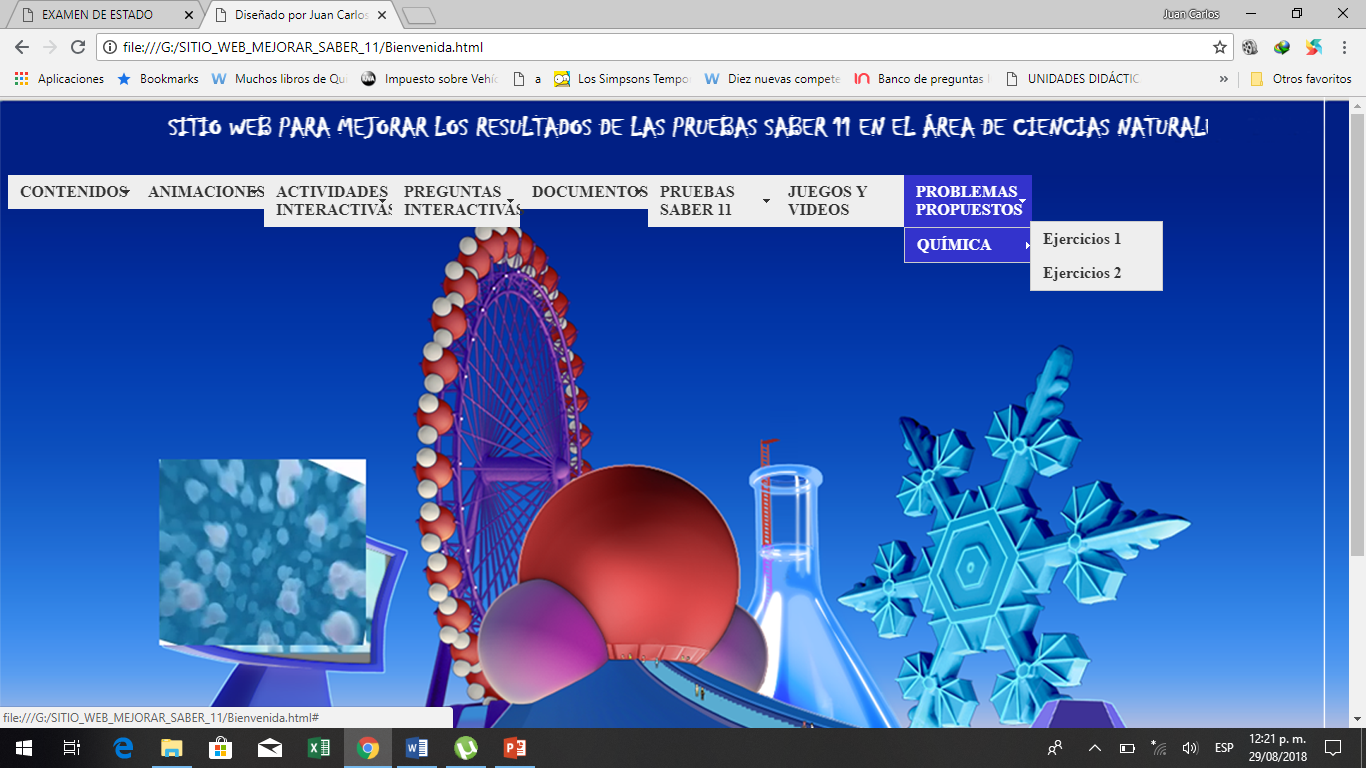This screenshot has height=768, width=1366.
Task: Open the Otros favoritos bookmarks folder
Action: [1301, 79]
